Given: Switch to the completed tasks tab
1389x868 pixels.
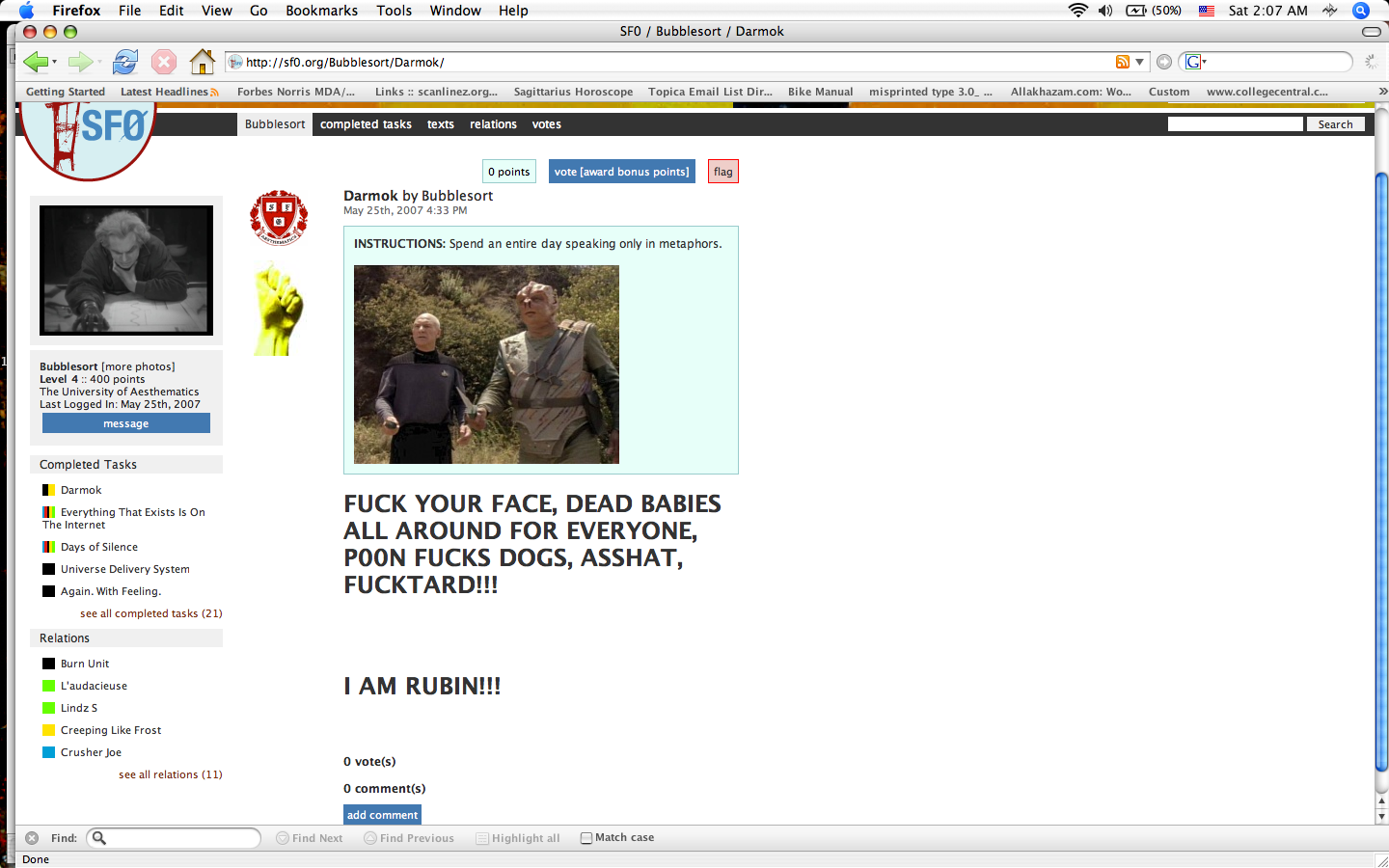Looking at the screenshot, I should [x=366, y=124].
